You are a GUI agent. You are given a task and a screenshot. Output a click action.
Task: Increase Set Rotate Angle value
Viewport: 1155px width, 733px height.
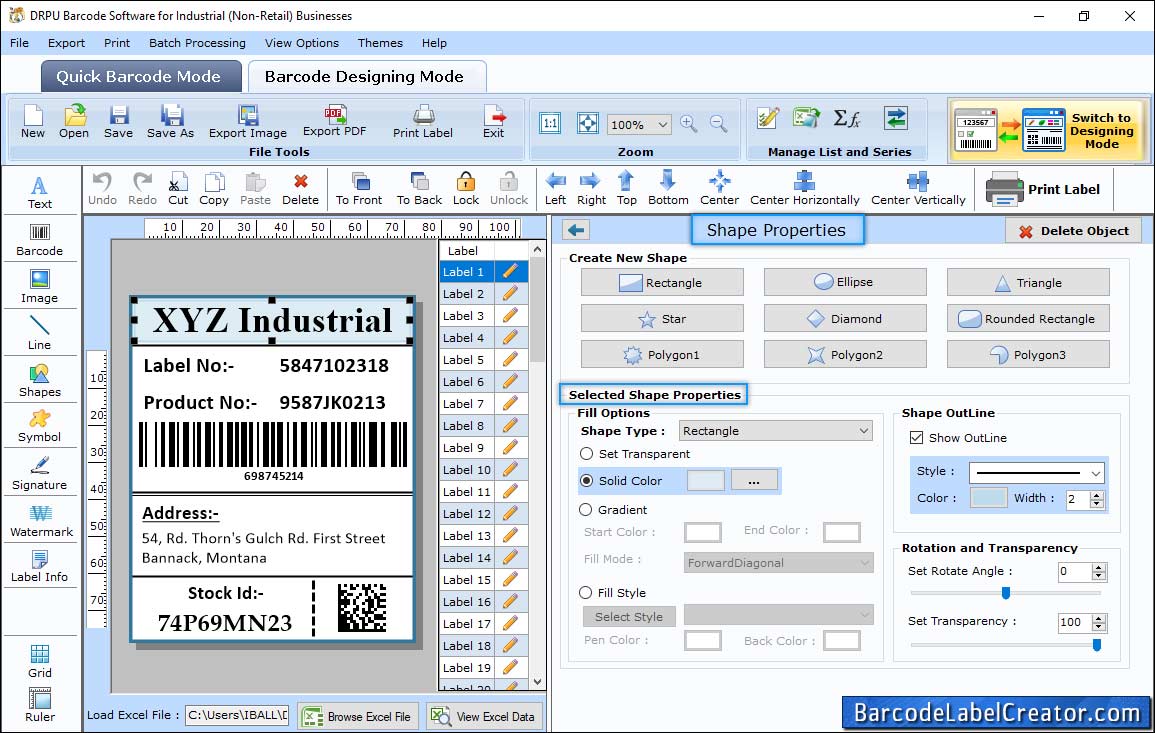pos(1098,567)
